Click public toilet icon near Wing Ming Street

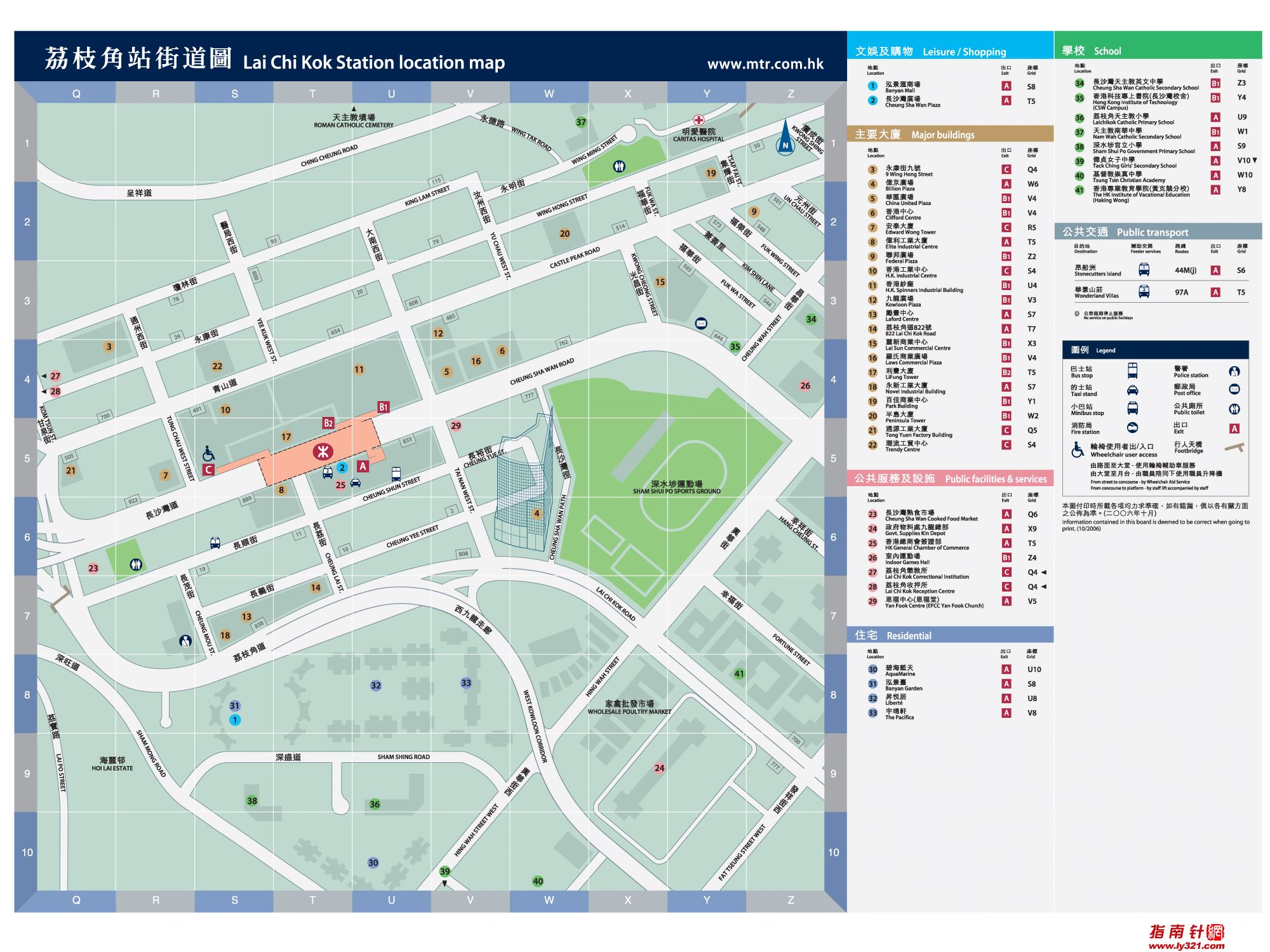[619, 166]
